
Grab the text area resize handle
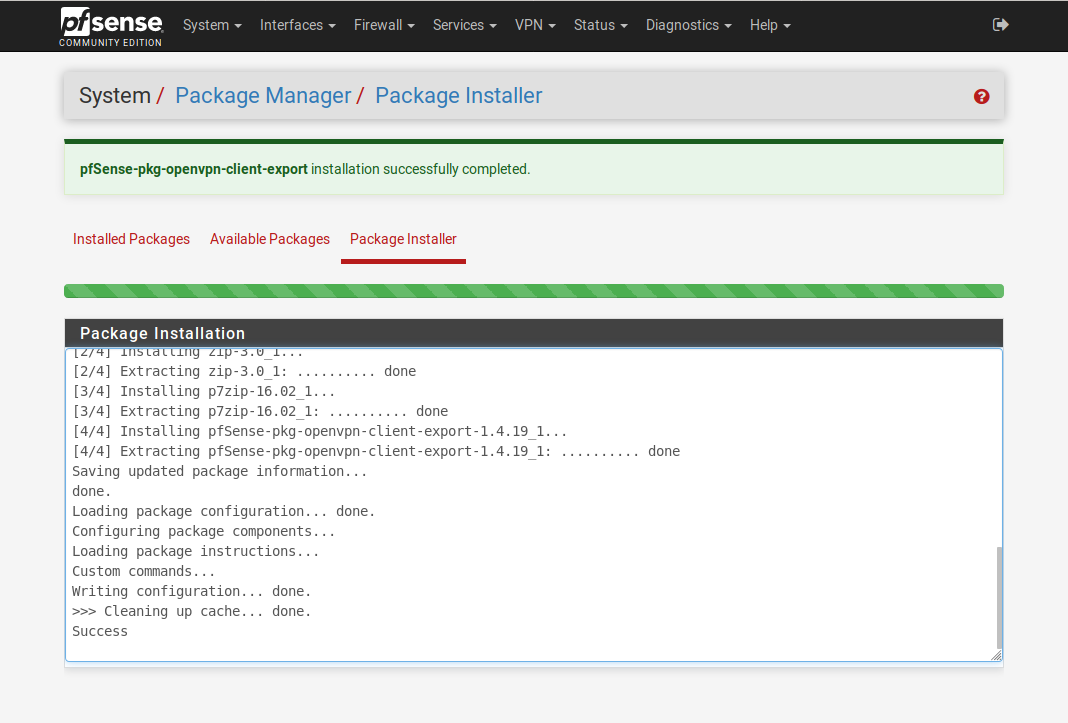996,655
